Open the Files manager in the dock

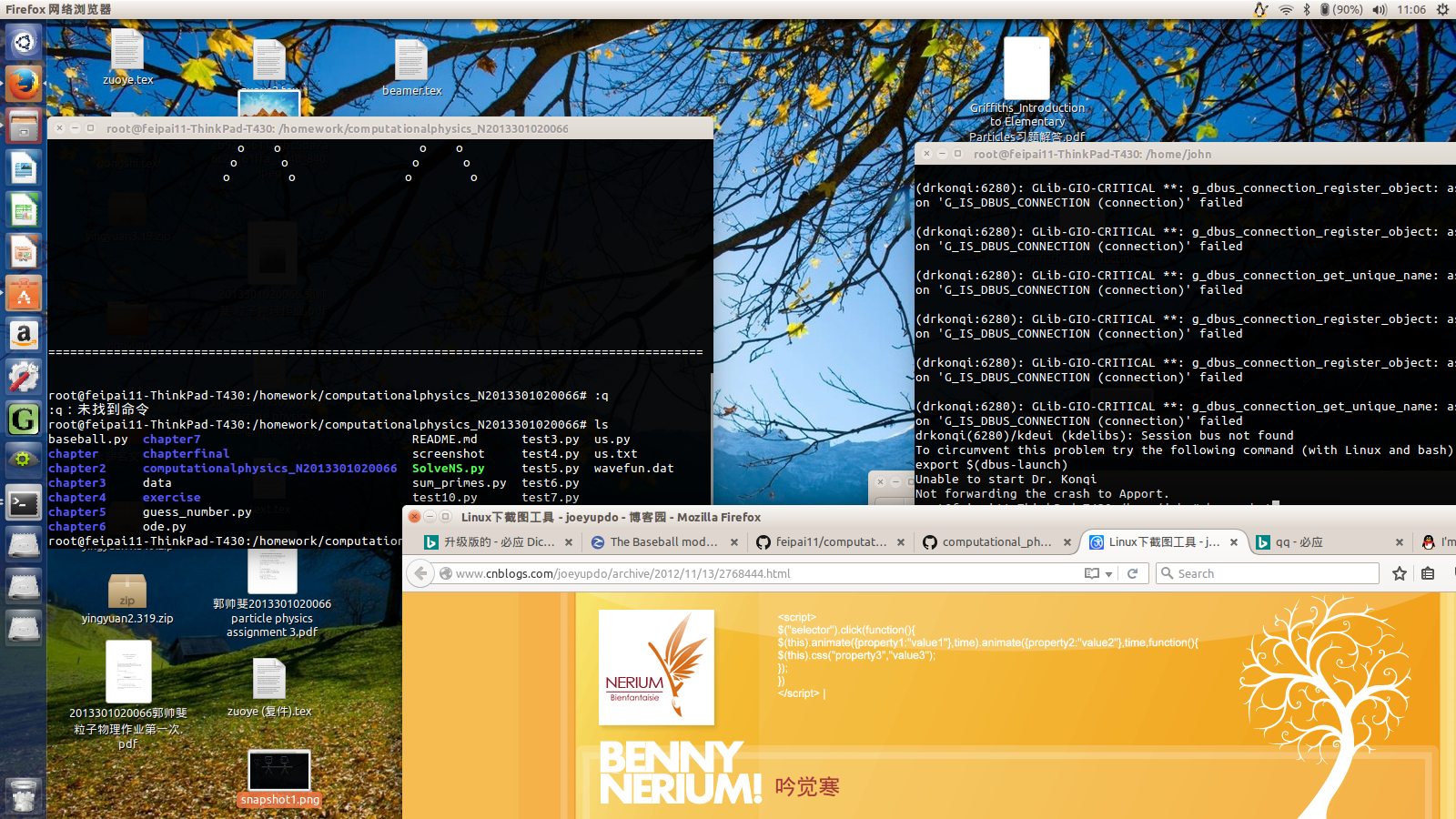[24, 126]
